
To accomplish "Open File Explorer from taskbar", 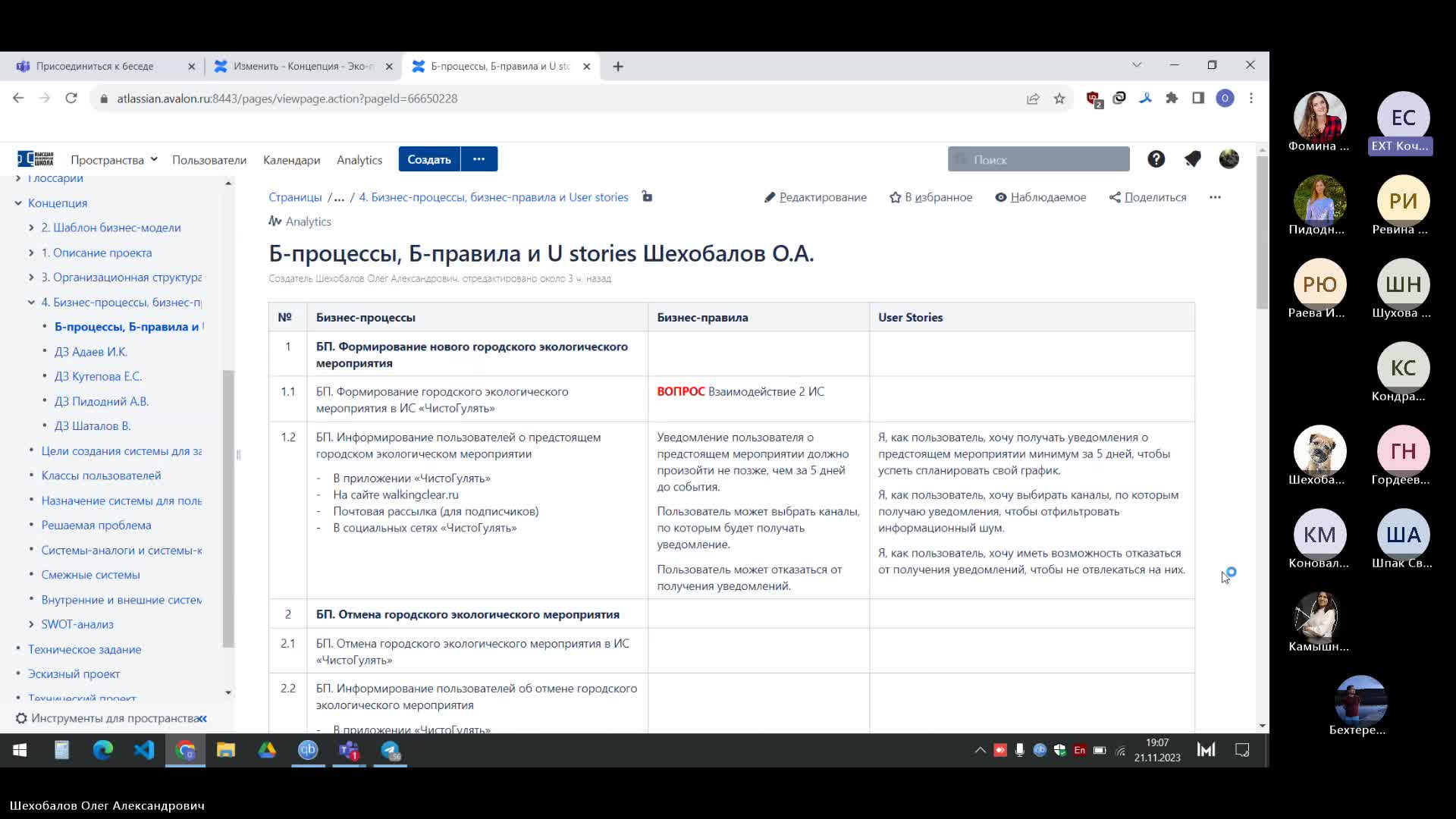I will pos(226,750).
